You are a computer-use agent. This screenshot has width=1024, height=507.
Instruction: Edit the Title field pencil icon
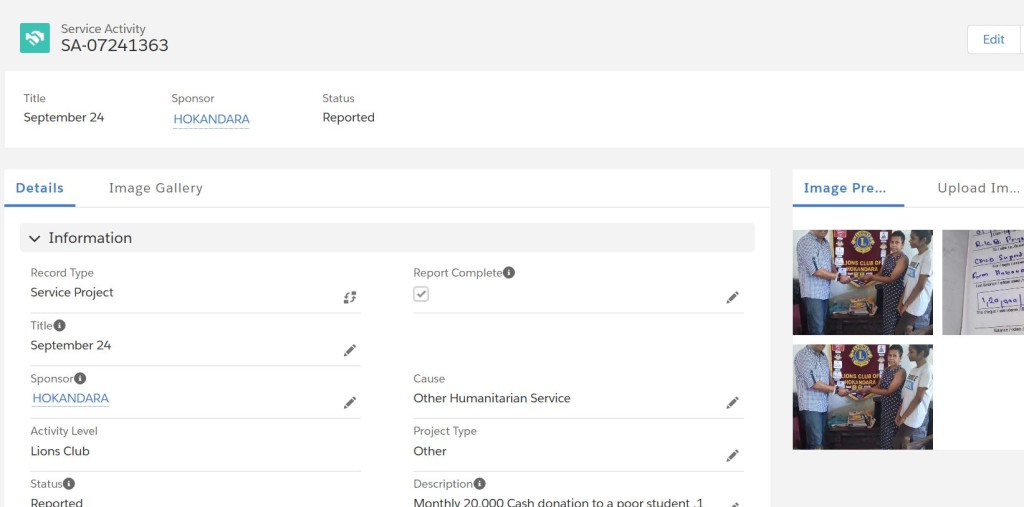point(350,350)
